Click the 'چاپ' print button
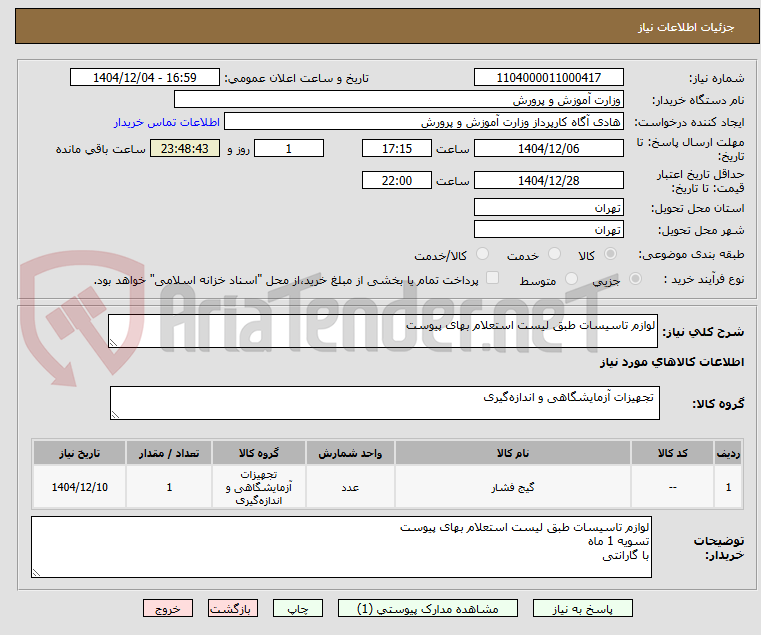This screenshot has width=761, height=635. point(298,608)
